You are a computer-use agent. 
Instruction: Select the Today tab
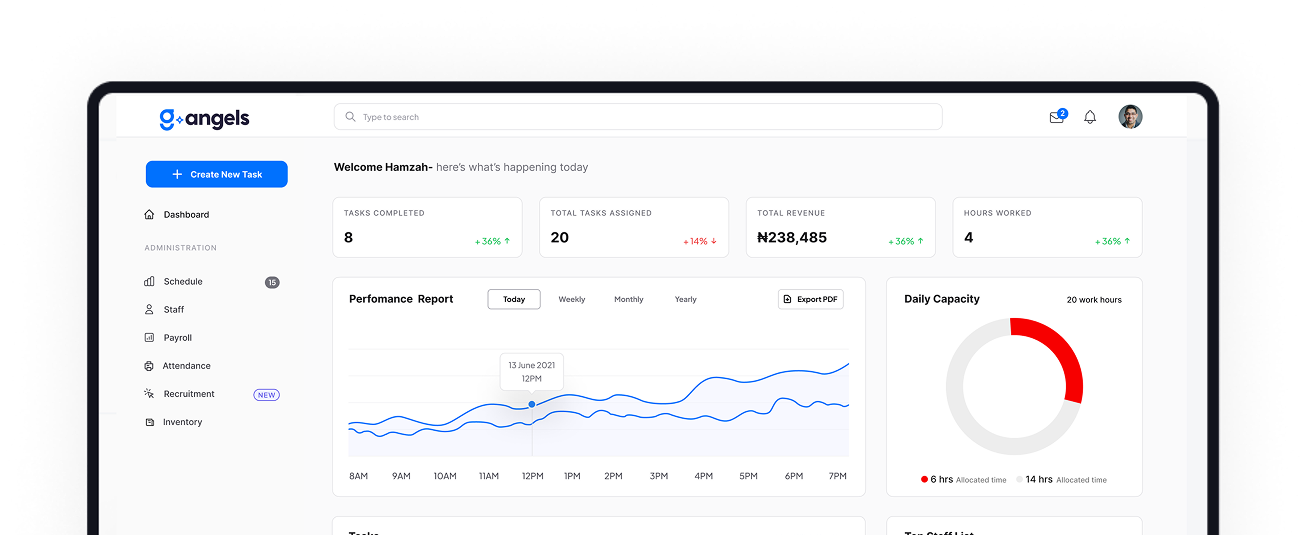coord(514,299)
